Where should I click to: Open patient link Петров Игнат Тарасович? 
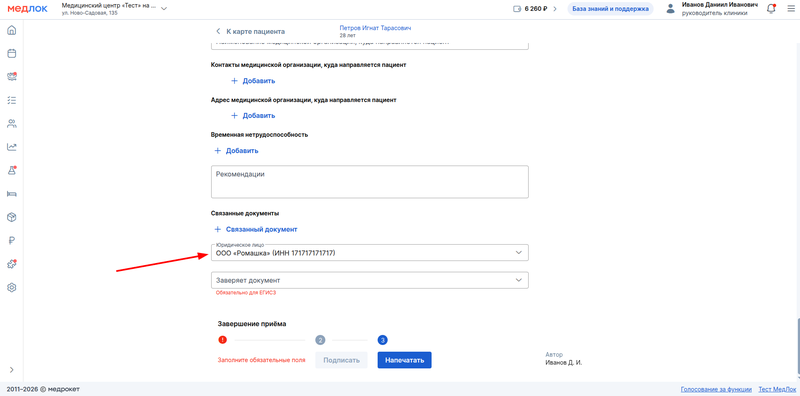tap(375, 28)
